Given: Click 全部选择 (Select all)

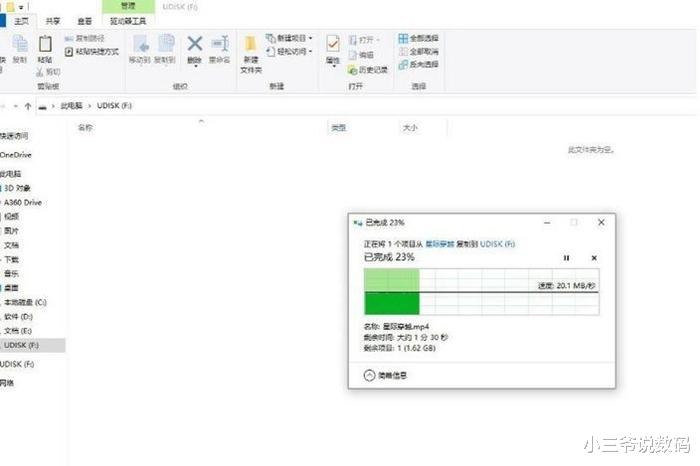Looking at the screenshot, I should point(419,38).
